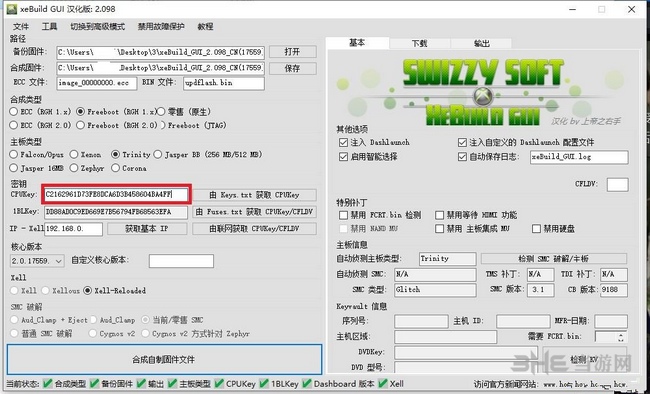650x394 pixels.
Task: Click the 1BLKey input field
Action: tap(116, 212)
